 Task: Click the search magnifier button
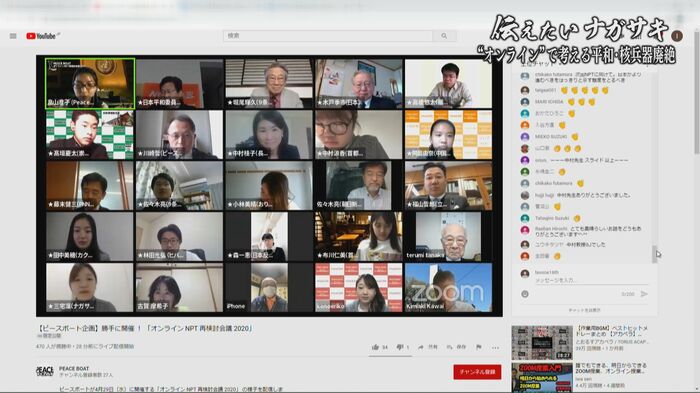(x=444, y=36)
